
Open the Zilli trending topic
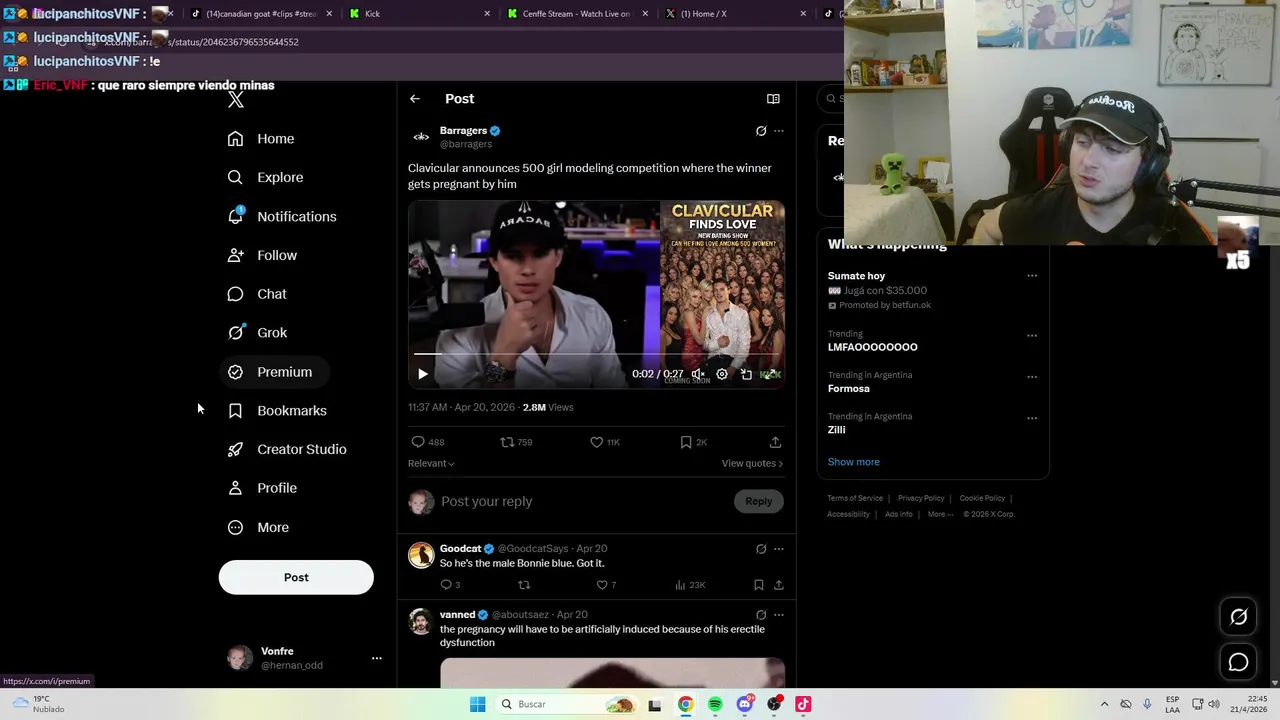click(836, 430)
